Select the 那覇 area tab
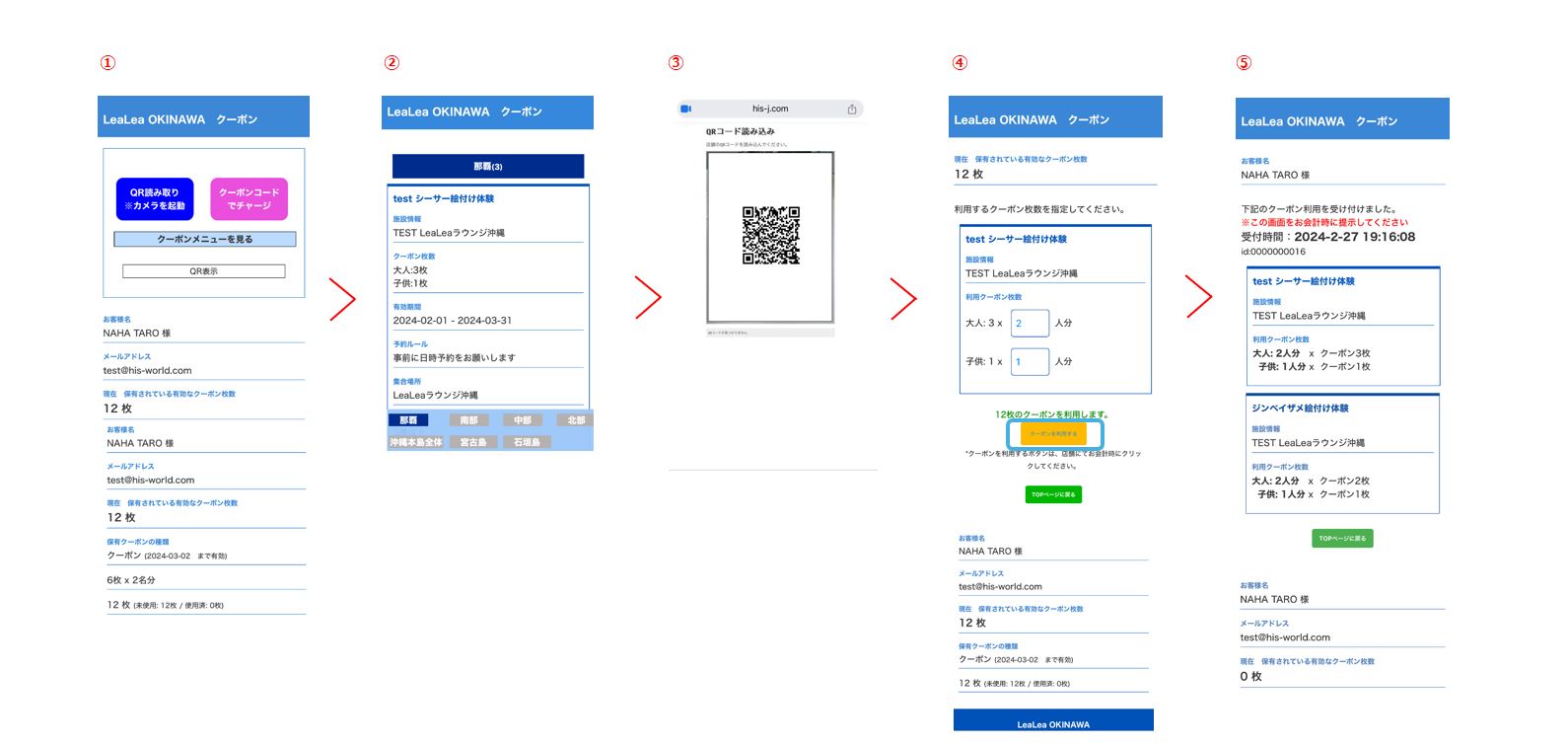1568x745 pixels. pos(408,420)
